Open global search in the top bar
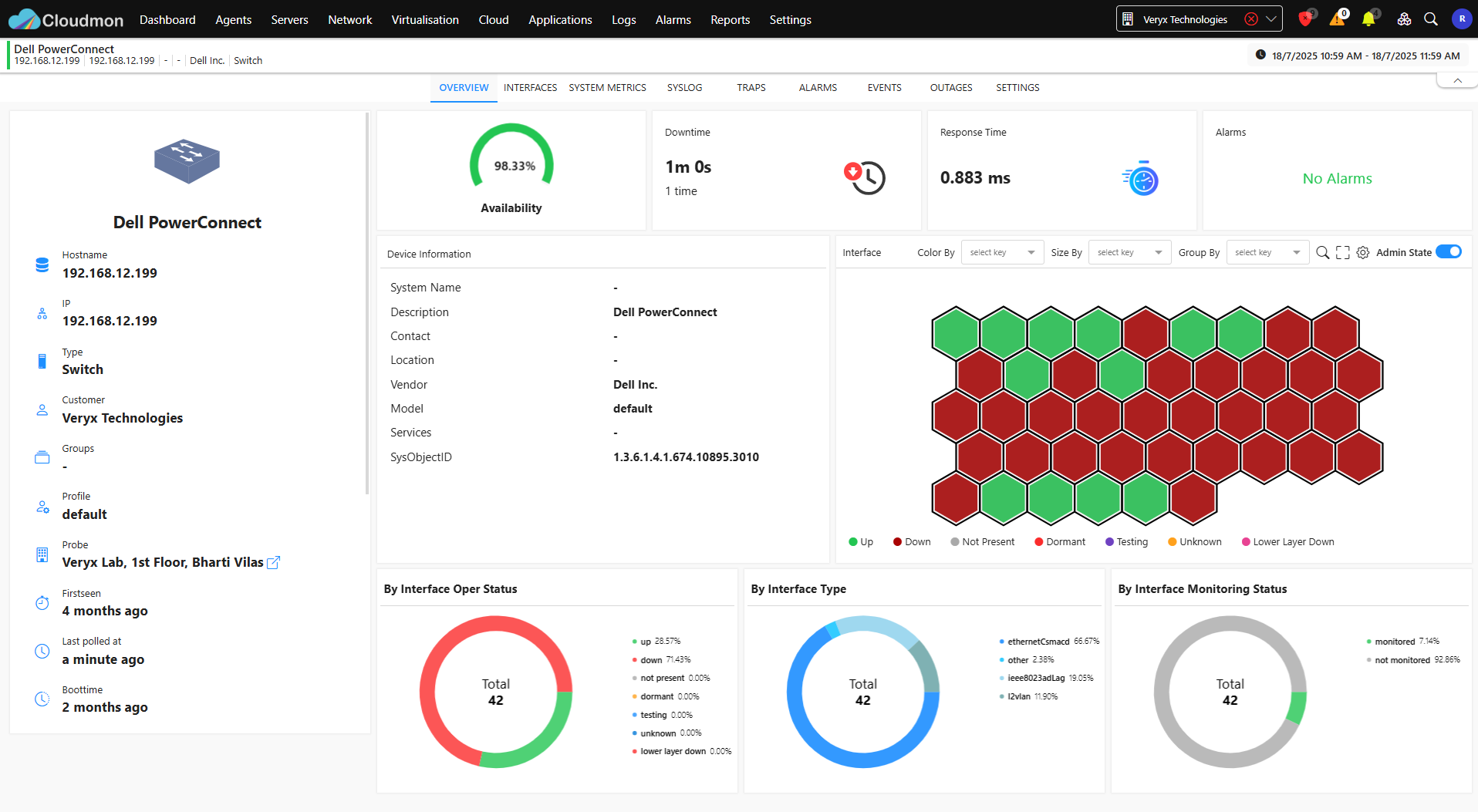The height and width of the screenshot is (812, 1478). click(x=1431, y=19)
